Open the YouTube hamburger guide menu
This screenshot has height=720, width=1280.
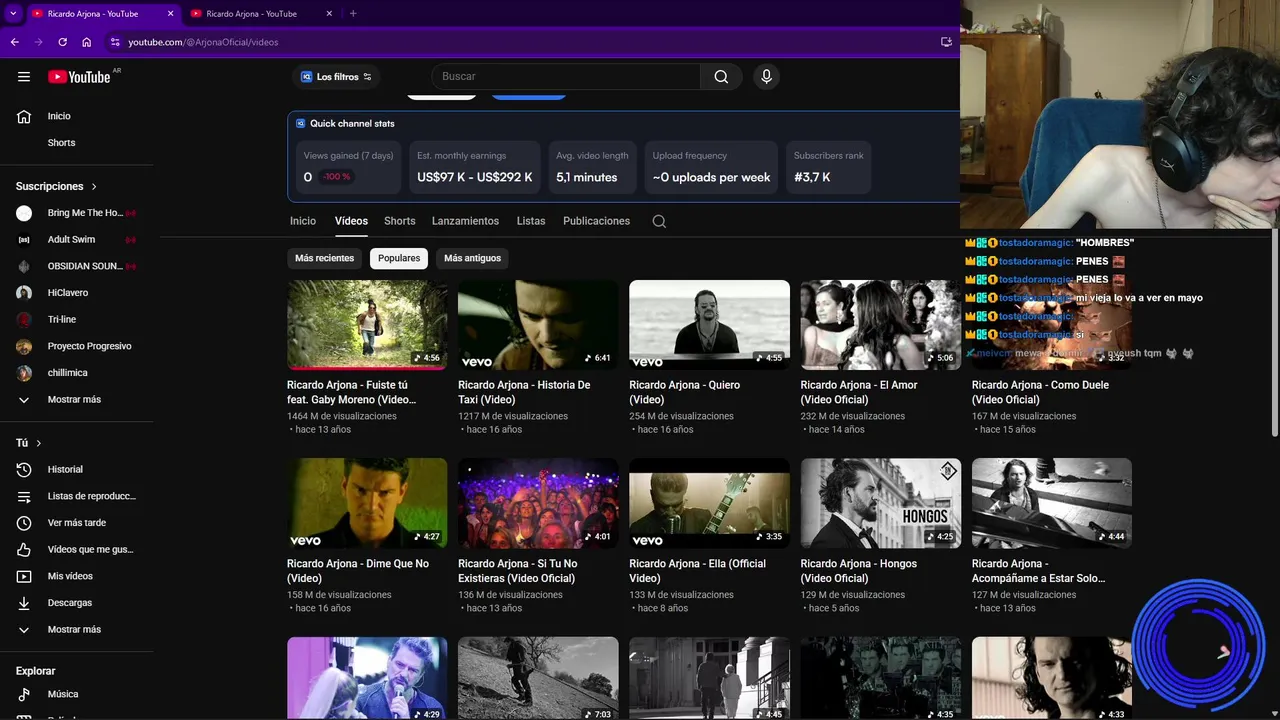coord(24,77)
